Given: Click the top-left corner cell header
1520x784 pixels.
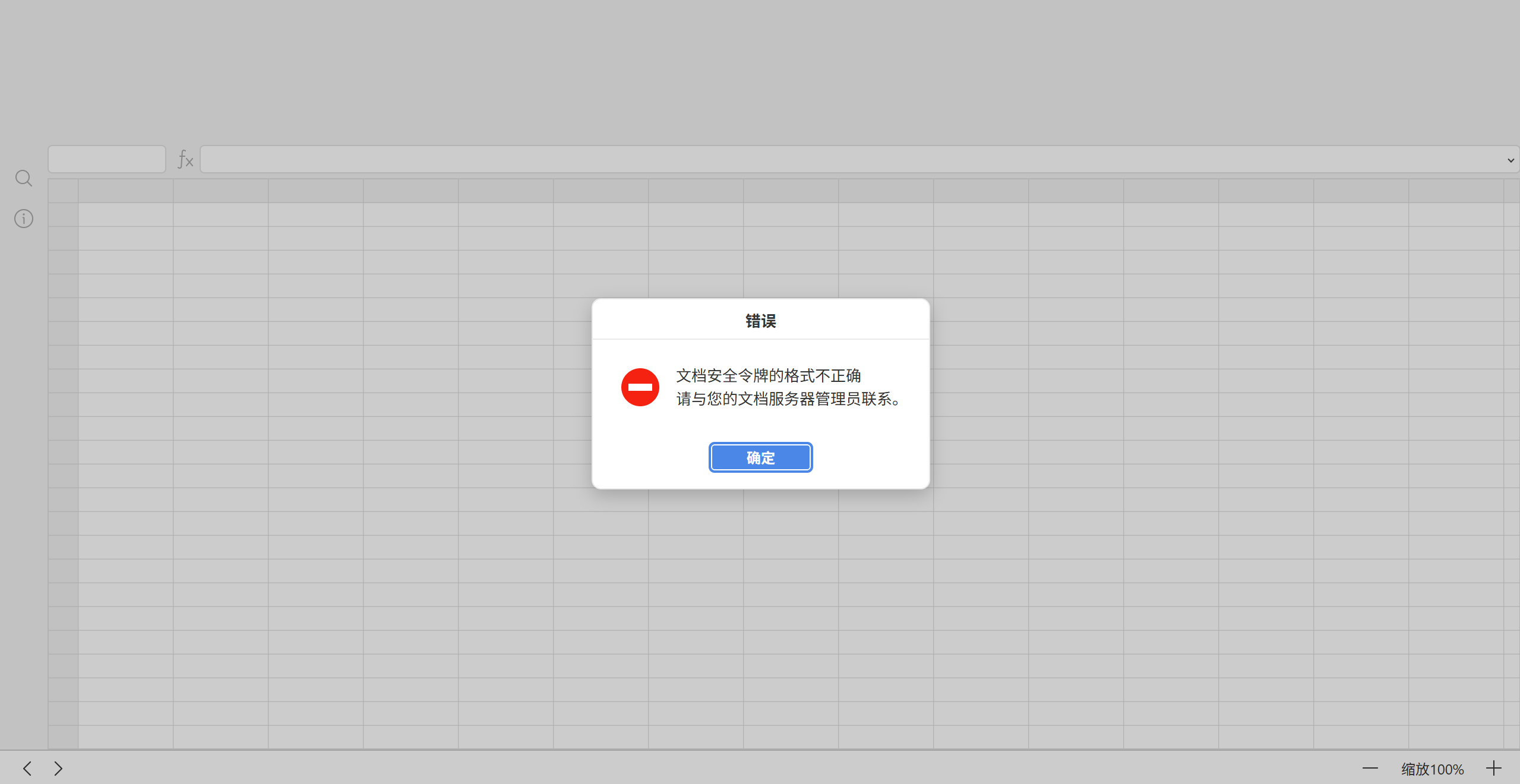Looking at the screenshot, I should 62,190.
